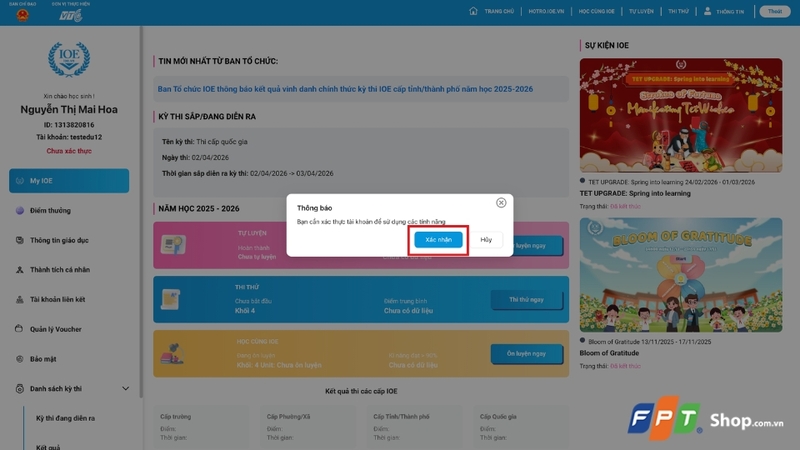Click the Thông tin giáo dục icon

pyautogui.click(x=20, y=240)
